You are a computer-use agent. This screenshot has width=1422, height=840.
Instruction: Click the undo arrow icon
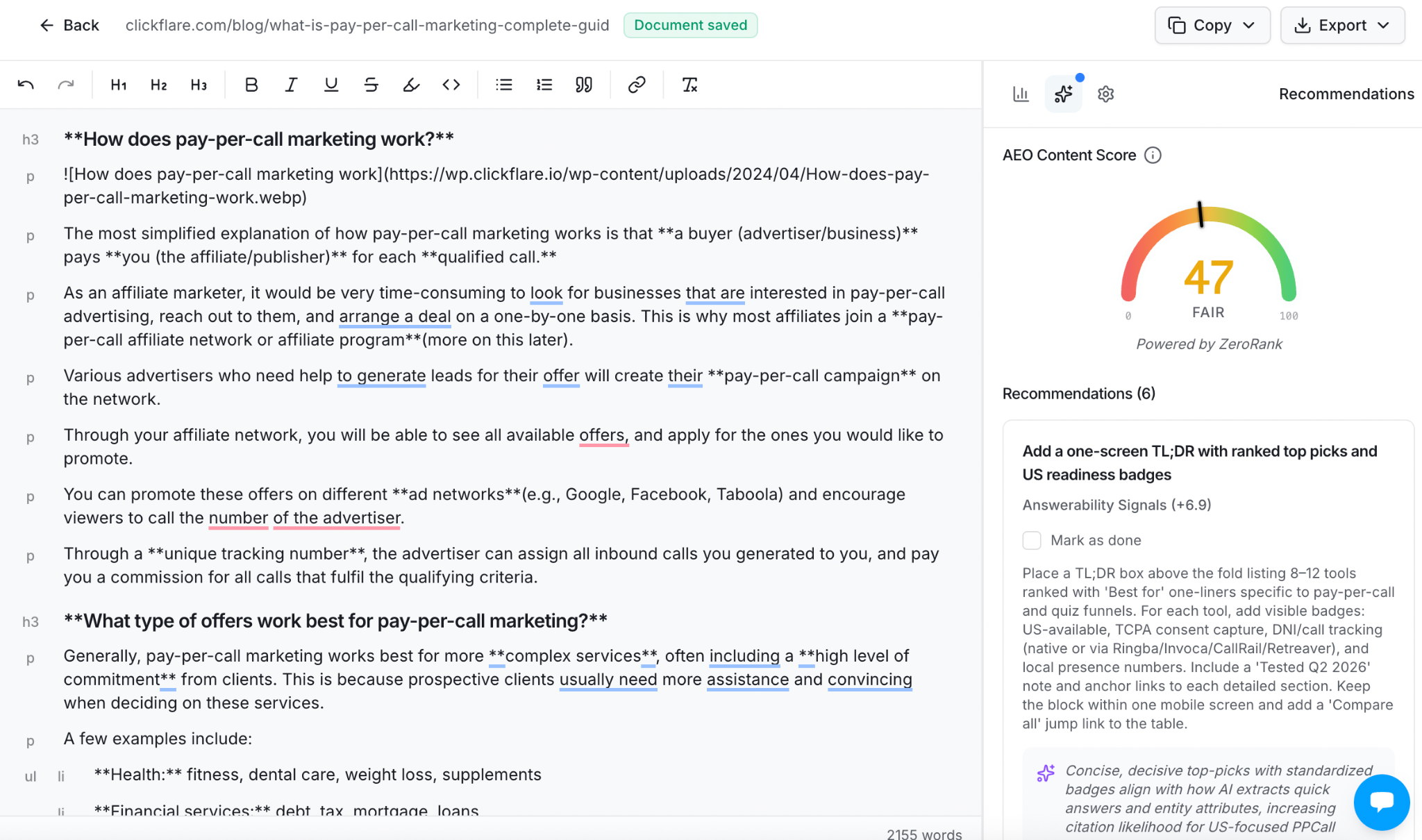pyautogui.click(x=26, y=85)
